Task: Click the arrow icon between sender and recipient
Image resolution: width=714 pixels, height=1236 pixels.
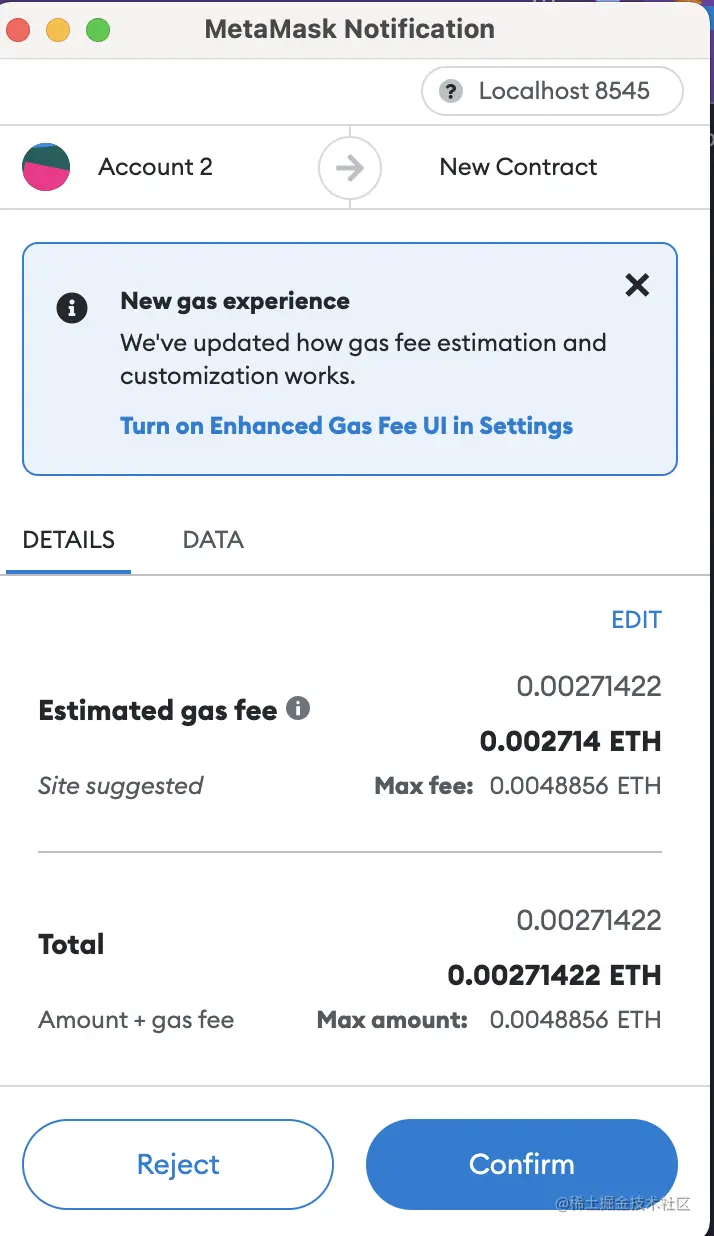Action: (x=349, y=167)
